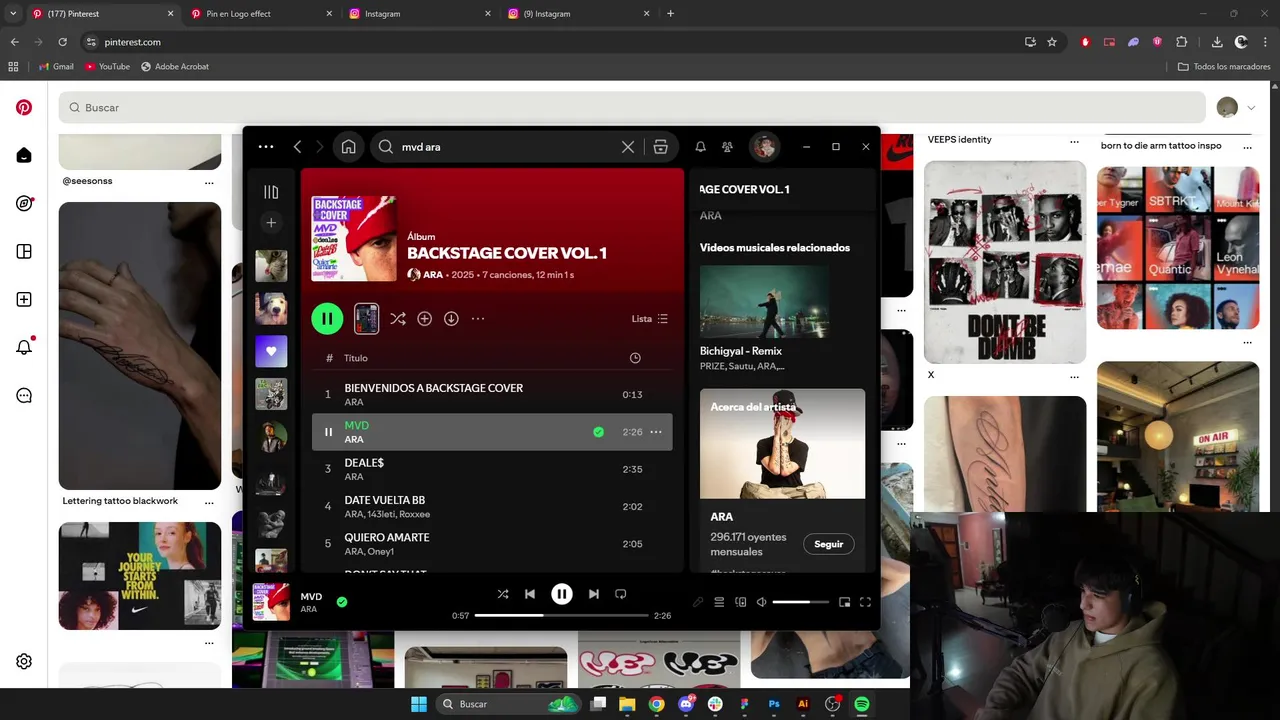Toggle shuffle in the album header row
The width and height of the screenshot is (1280, 720).
[398, 319]
